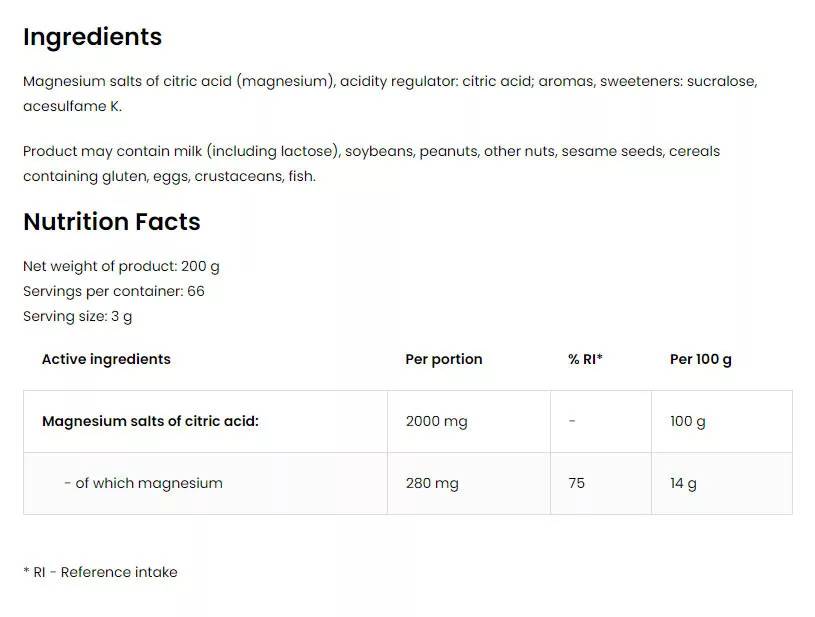Viewport: 815px width, 617px height.
Task: Click the % RI* column header
Action: coord(585,359)
